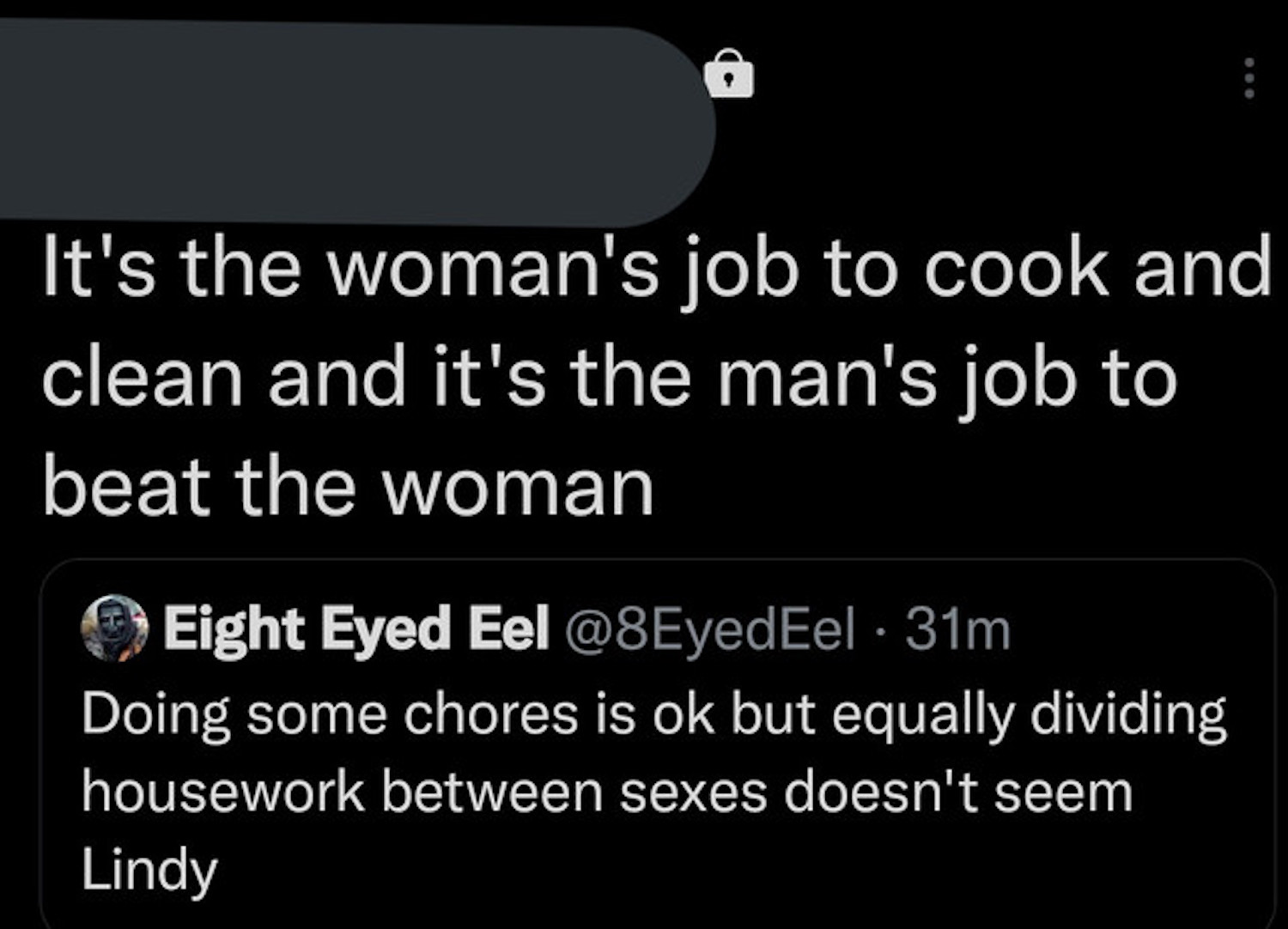Click the main tweet's second text line
Image resolution: width=1288 pixels, height=929 pixels.
(609, 378)
